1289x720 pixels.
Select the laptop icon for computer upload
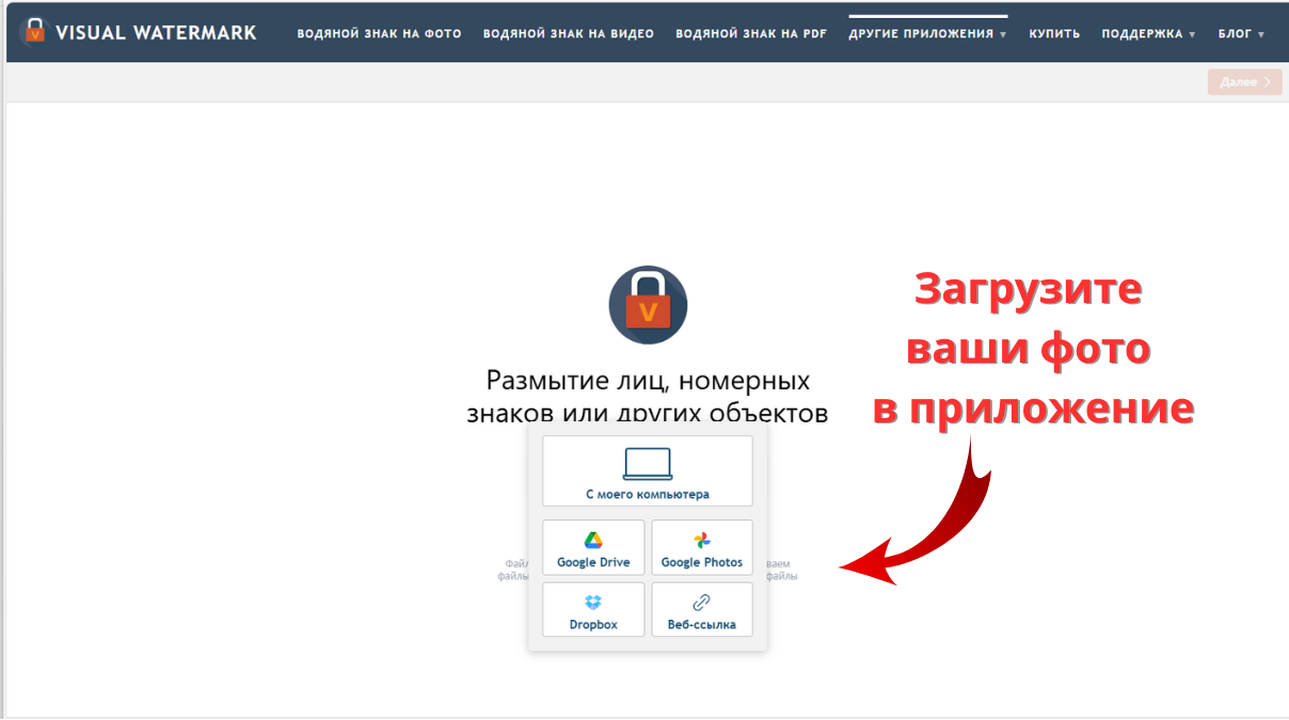tap(647, 463)
